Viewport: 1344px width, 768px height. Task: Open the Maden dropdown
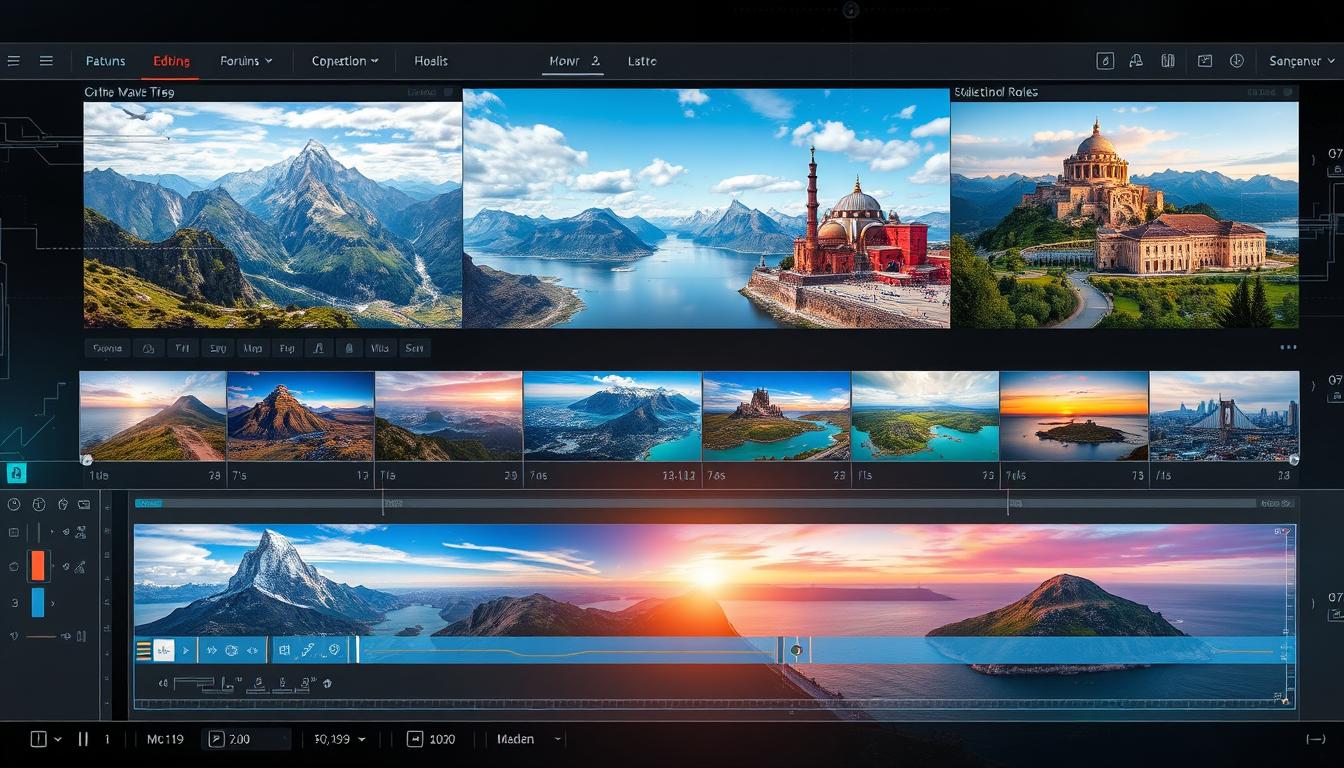click(x=531, y=739)
